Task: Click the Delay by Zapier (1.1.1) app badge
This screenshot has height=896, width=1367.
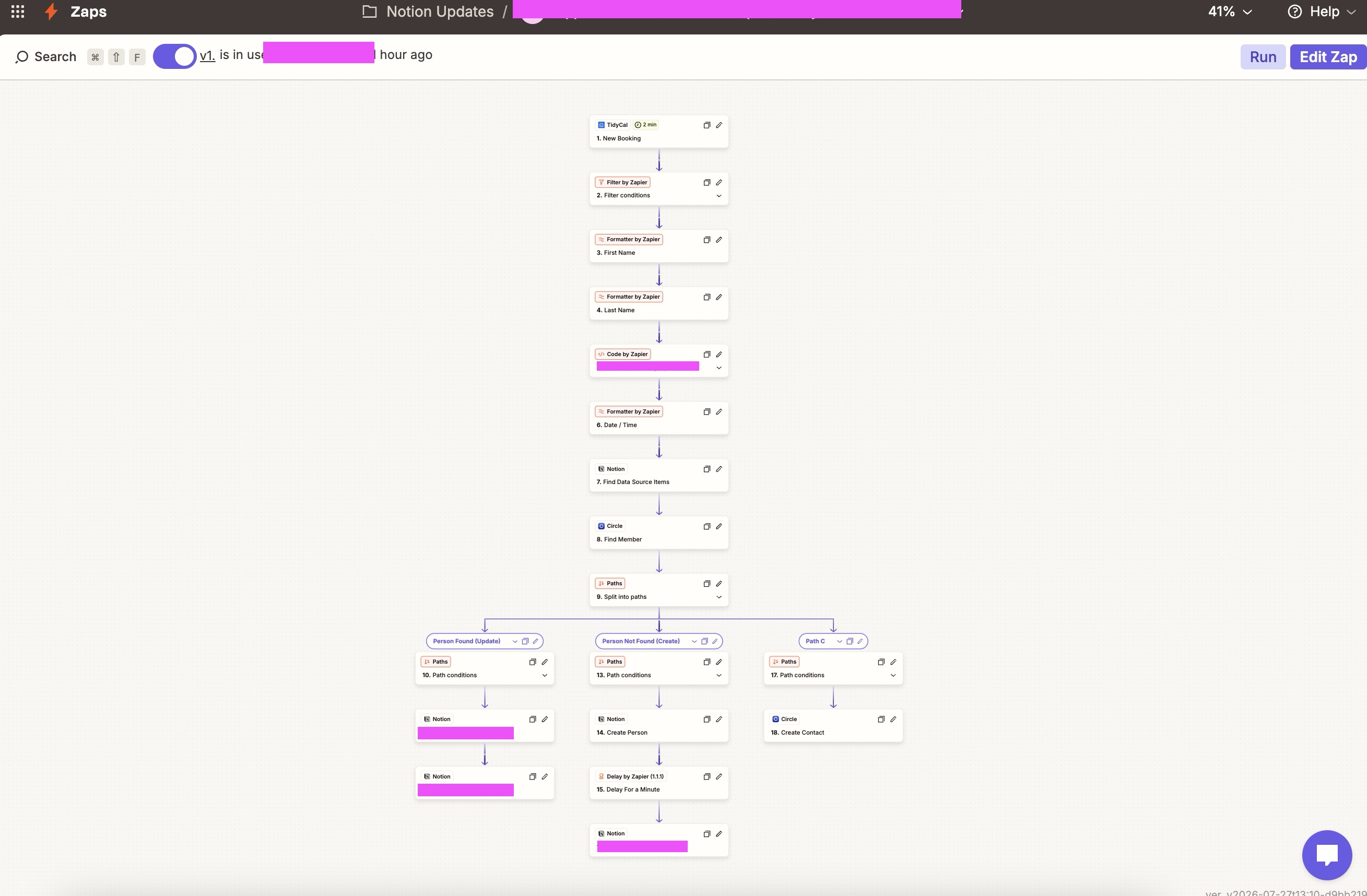Action: [631, 776]
